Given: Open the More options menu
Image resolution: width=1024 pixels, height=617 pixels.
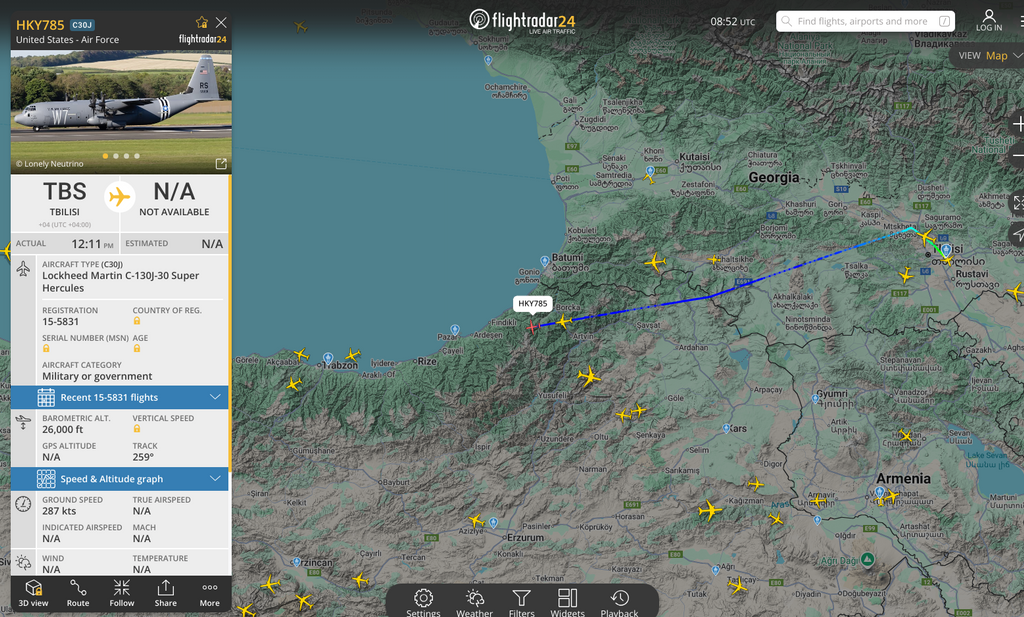Looking at the screenshot, I should coord(210,593).
